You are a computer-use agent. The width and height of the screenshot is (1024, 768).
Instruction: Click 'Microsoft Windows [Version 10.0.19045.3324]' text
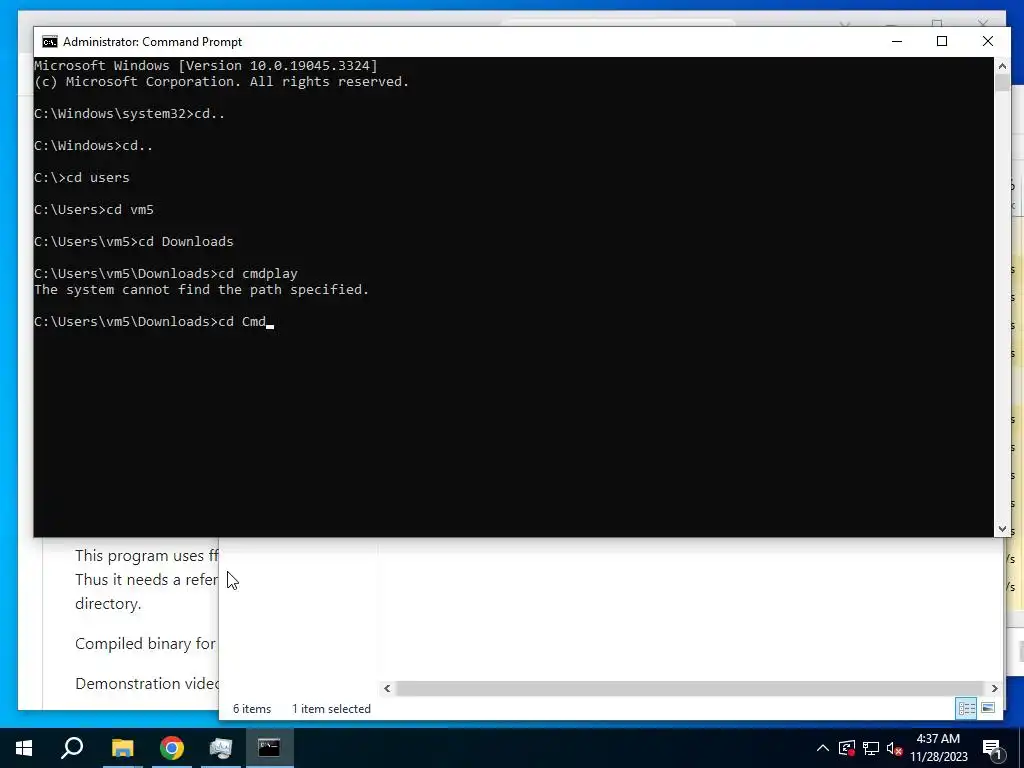[206, 65]
